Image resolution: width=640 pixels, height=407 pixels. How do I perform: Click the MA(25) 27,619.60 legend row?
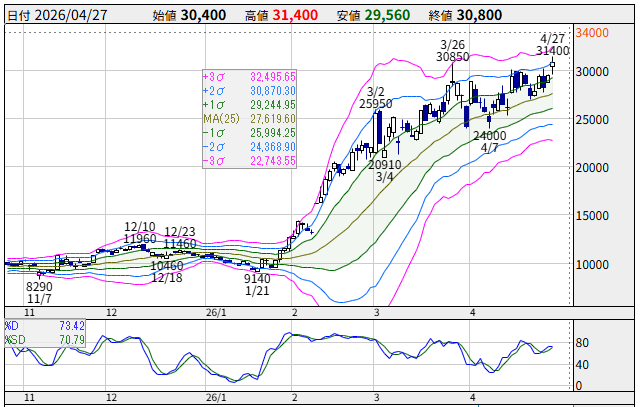(249, 118)
